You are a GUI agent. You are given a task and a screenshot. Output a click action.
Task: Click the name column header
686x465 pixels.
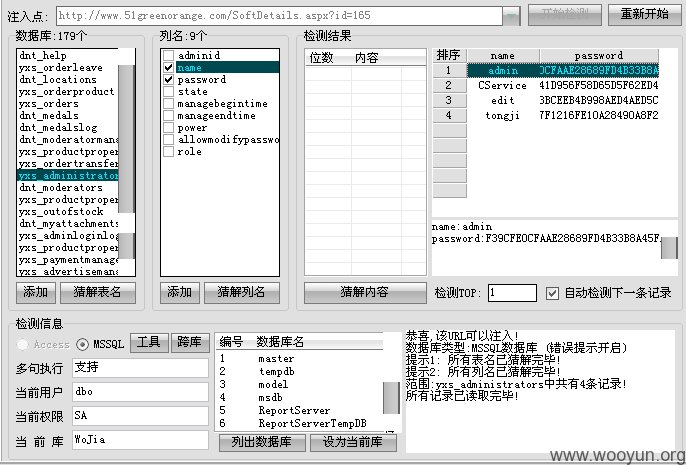tap(503, 56)
